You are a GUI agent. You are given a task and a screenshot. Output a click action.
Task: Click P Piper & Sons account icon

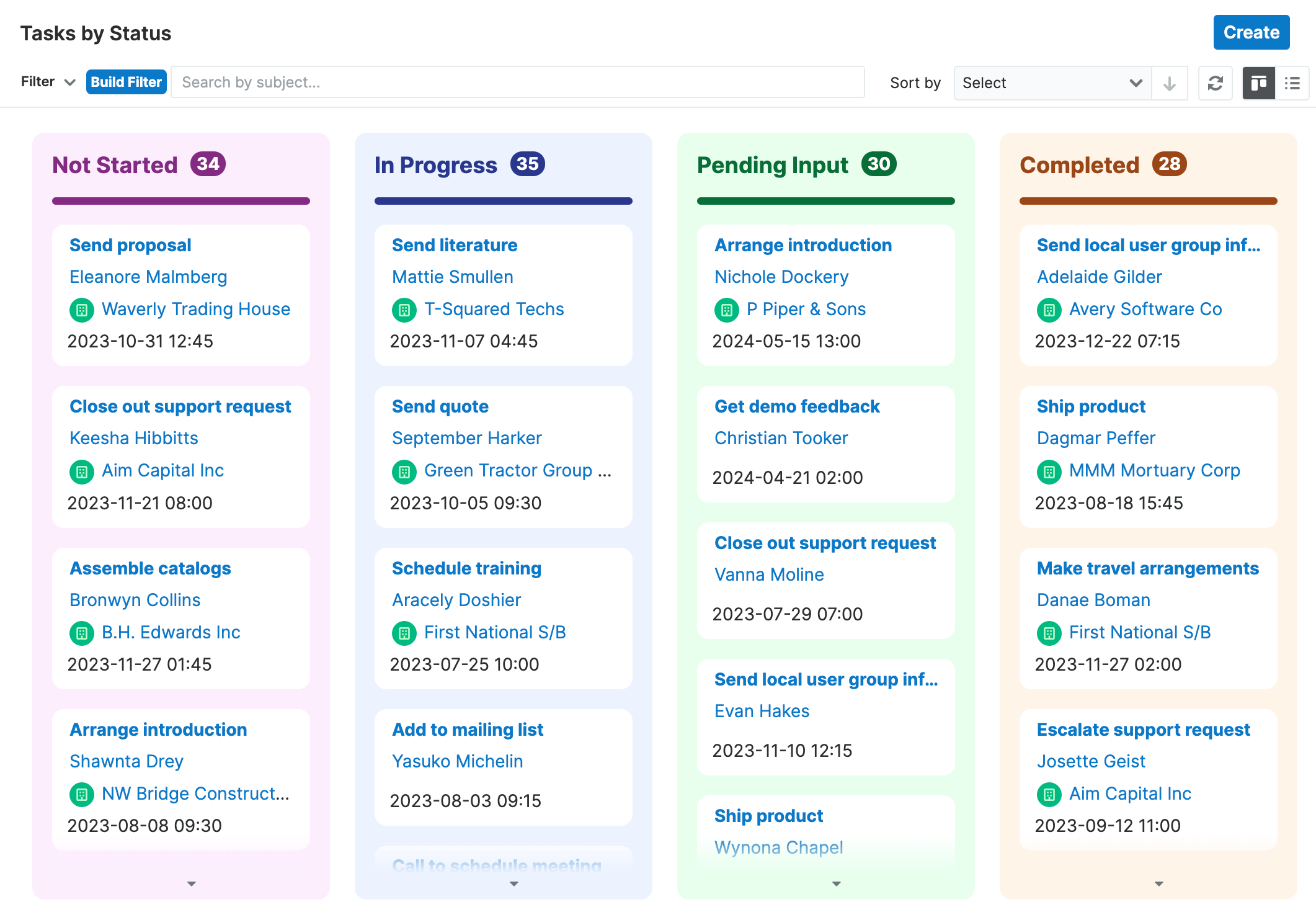pyautogui.click(x=726, y=309)
